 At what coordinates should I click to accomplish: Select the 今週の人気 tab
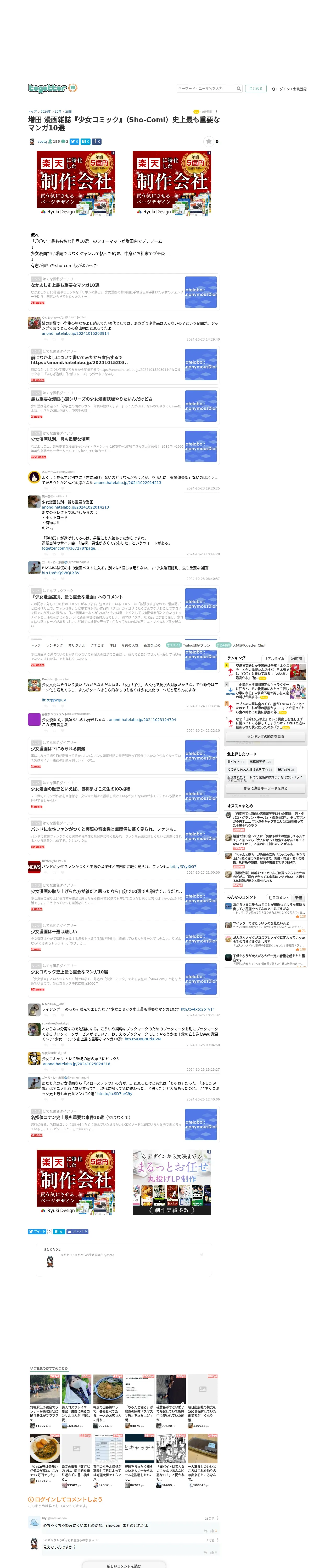[129, 645]
